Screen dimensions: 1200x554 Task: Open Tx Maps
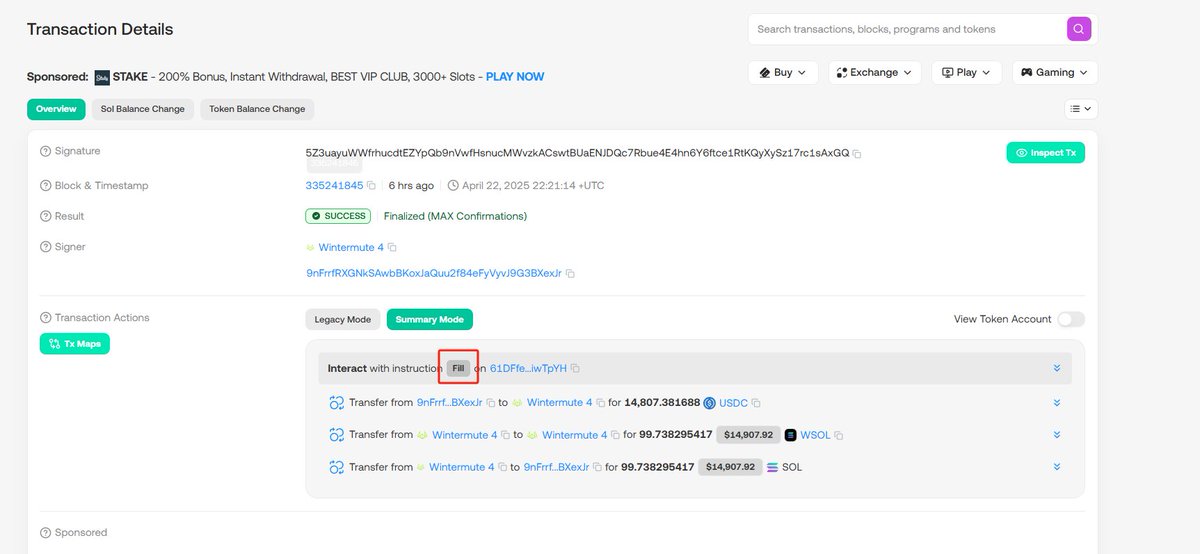(75, 343)
